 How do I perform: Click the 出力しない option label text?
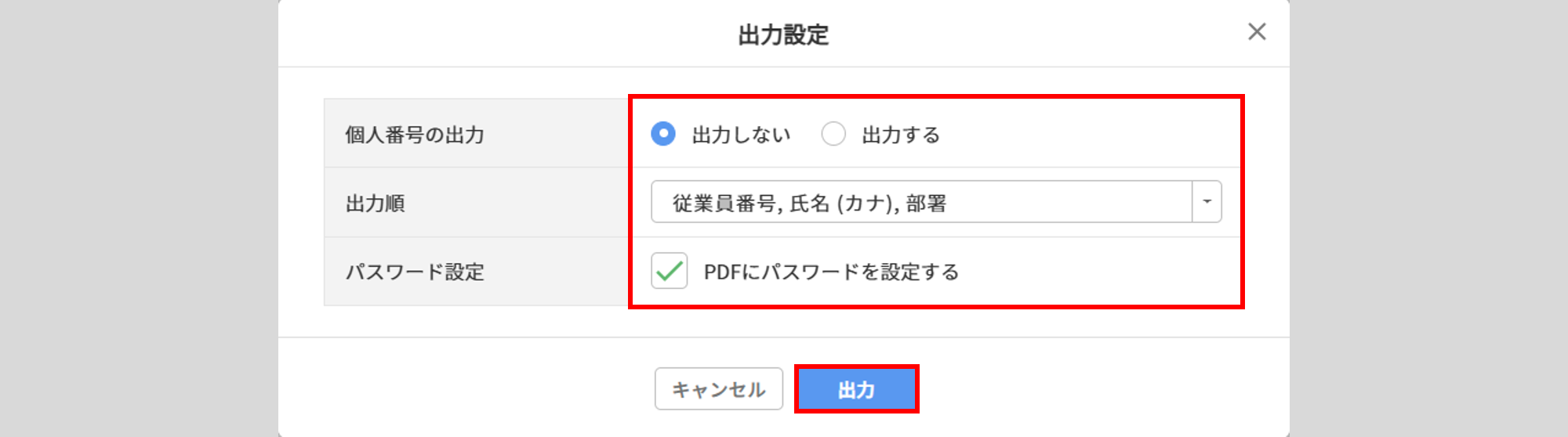pyautogui.click(x=741, y=135)
